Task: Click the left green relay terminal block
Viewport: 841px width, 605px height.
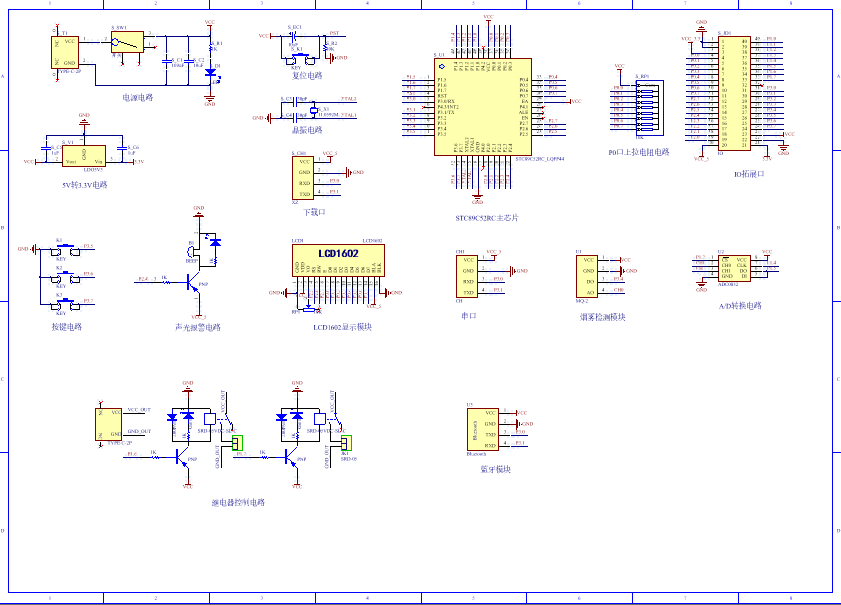Action: (237, 443)
